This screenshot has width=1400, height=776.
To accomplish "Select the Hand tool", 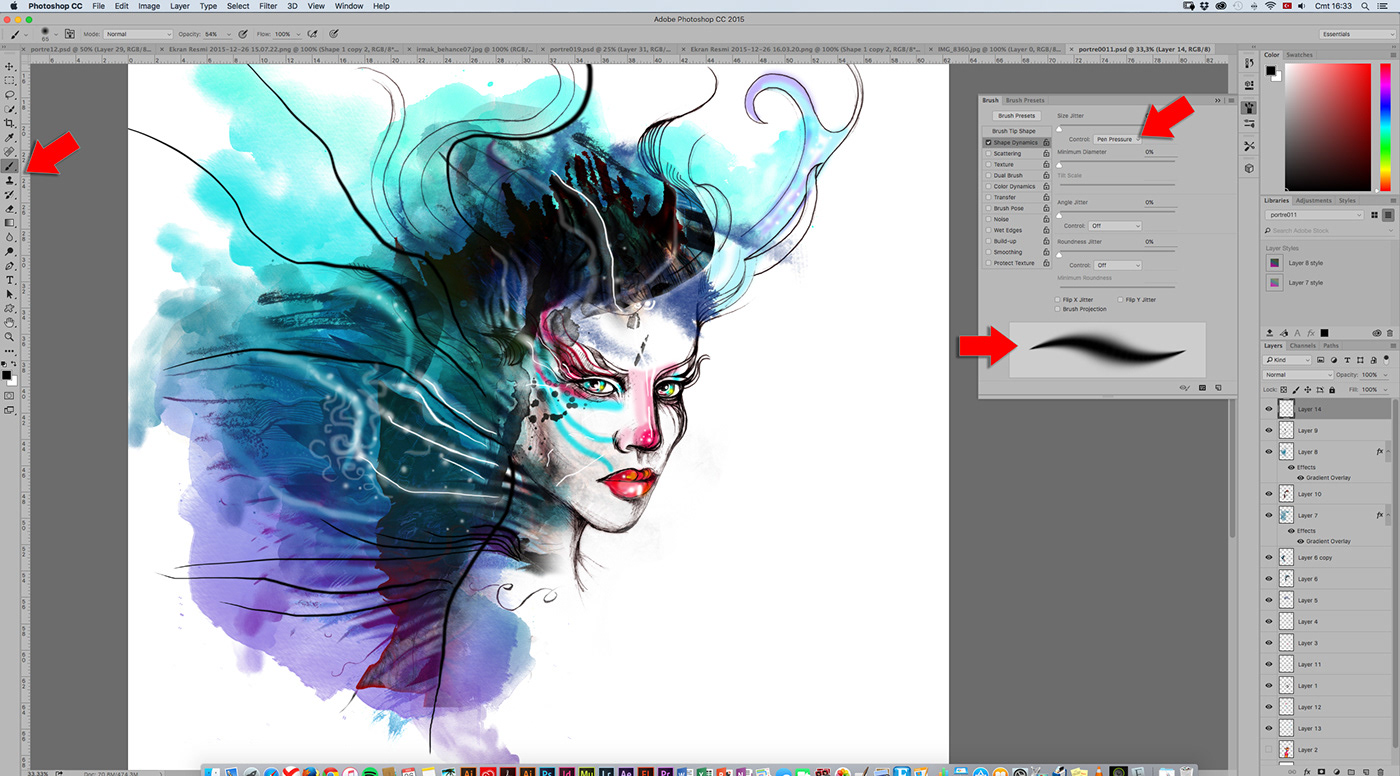I will (x=10, y=323).
